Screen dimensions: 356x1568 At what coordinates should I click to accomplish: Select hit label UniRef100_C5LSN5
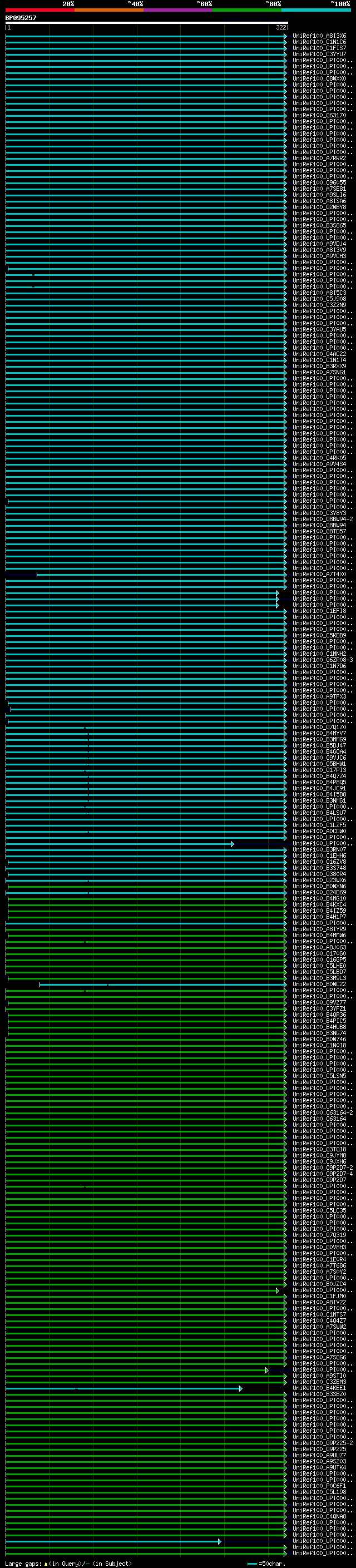(319, 1076)
